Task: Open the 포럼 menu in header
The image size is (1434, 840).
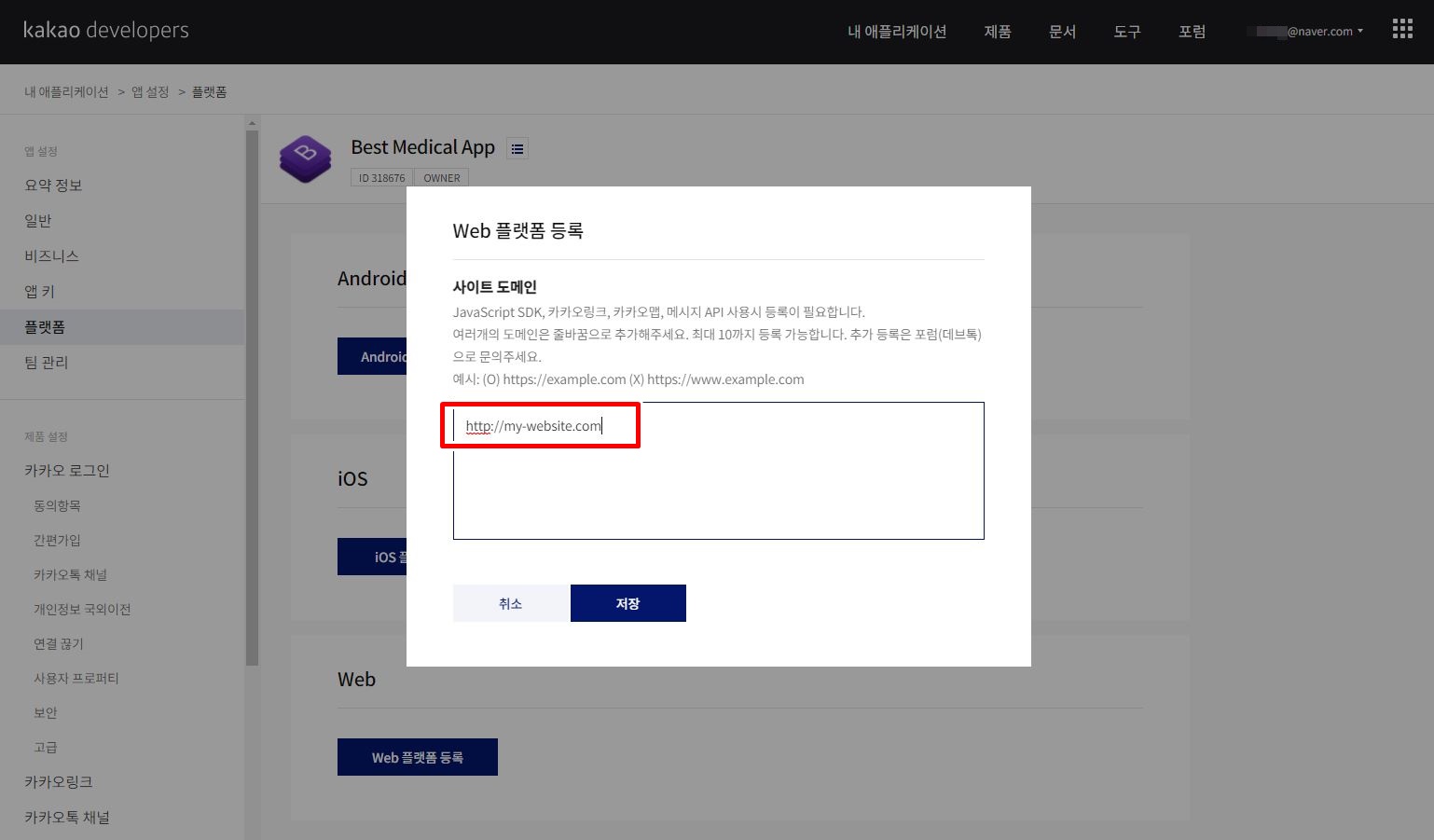Action: point(1193,32)
